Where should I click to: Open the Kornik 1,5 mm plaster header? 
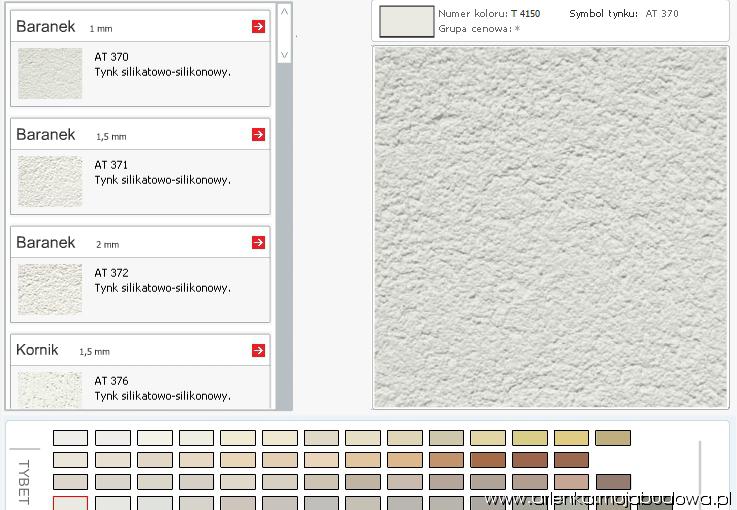tap(38, 350)
